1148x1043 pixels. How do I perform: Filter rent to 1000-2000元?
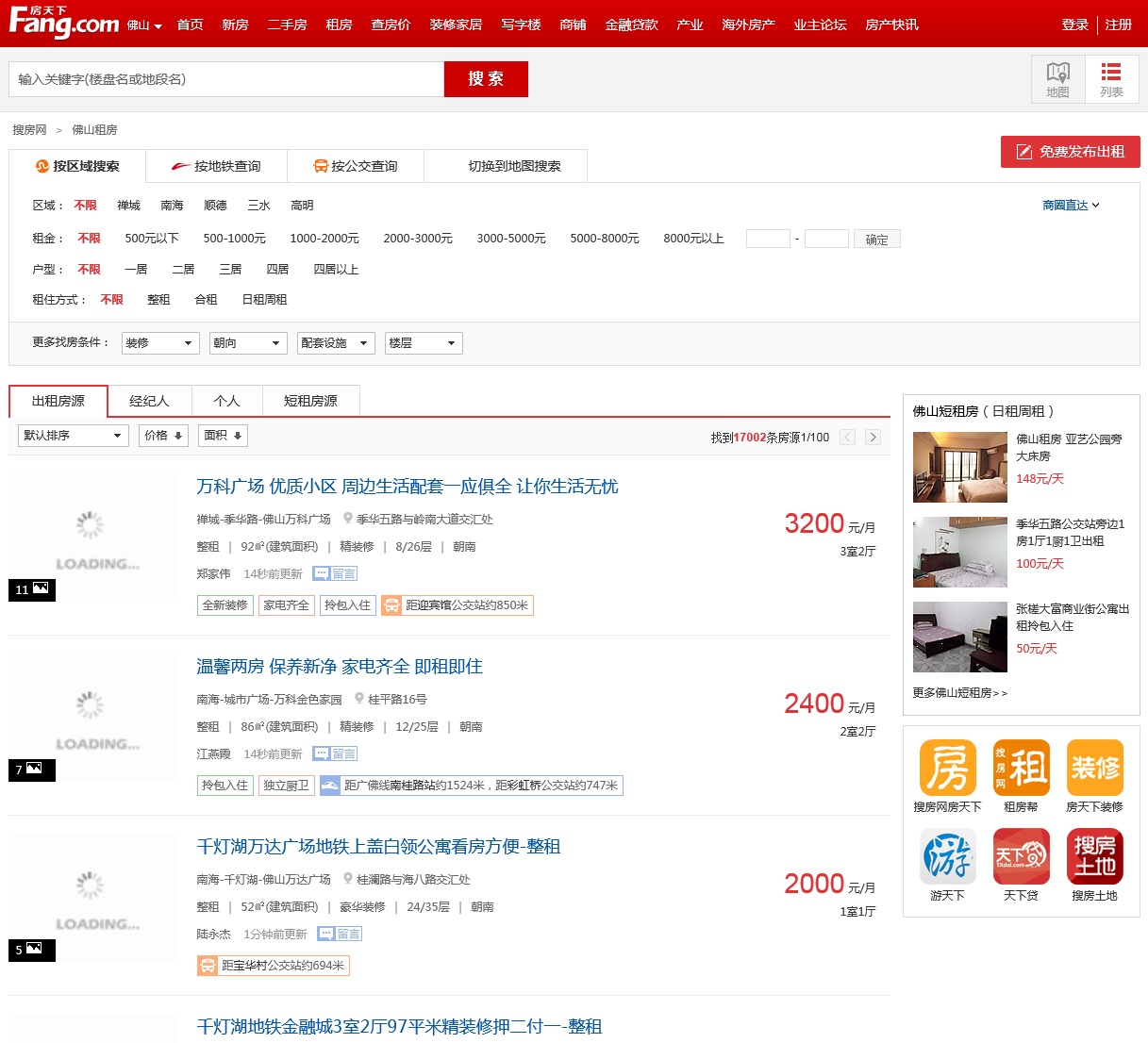pos(324,239)
